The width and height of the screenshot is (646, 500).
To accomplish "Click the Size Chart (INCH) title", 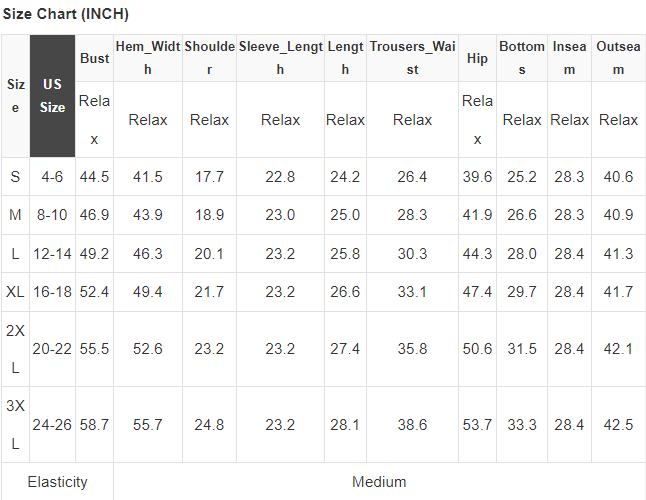I will 66,14.
